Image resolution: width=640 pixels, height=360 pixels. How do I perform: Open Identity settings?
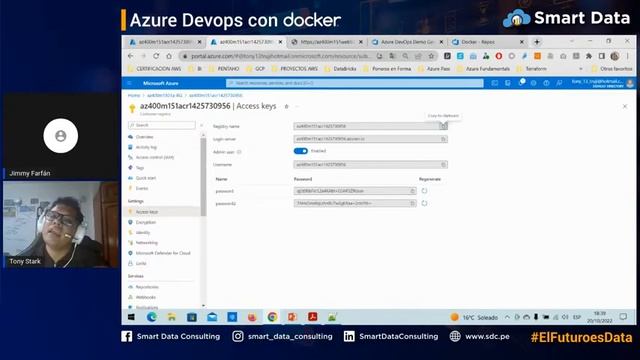tap(143, 233)
